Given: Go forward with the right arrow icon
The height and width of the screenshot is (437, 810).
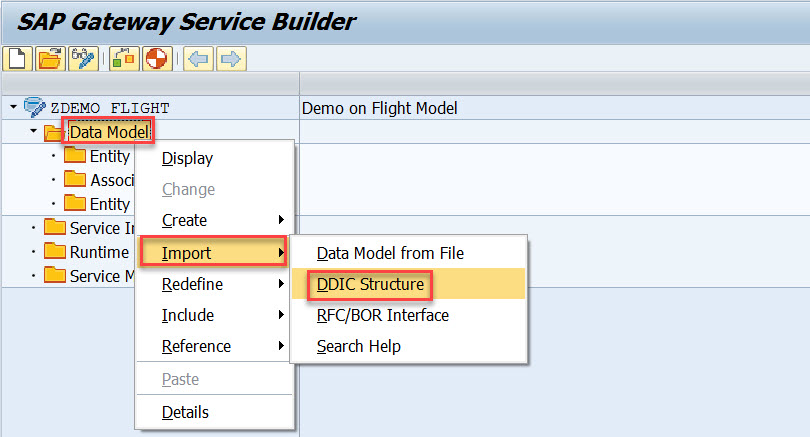Looking at the screenshot, I should point(231,58).
